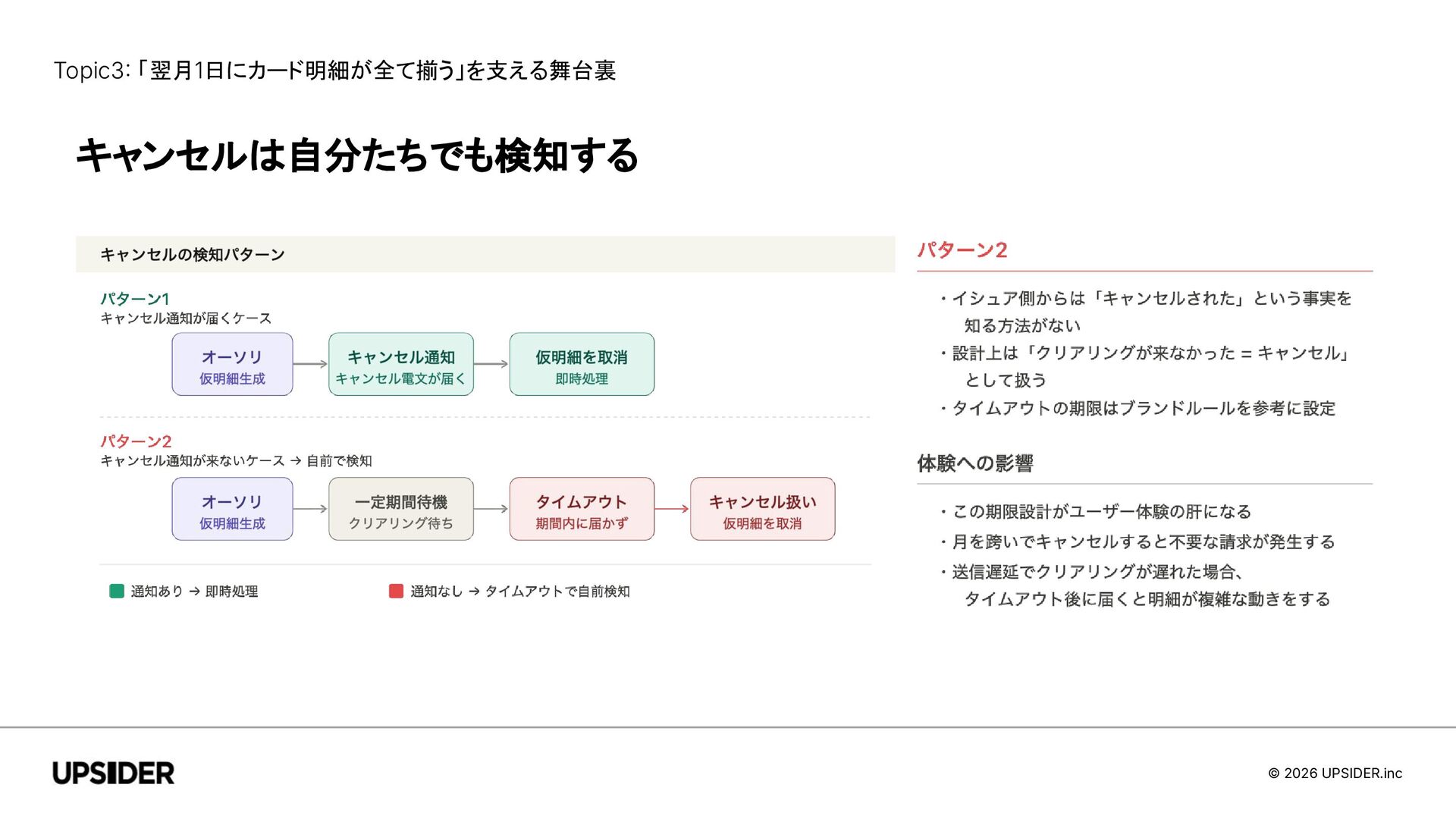Click the 仮明細を取消 即時処理 box

coord(581,365)
